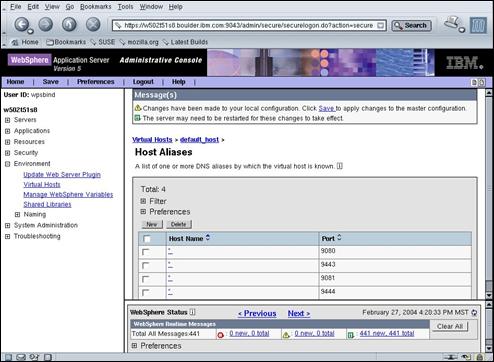This screenshot has height=362, width=494.
Task: Open the mozilla.org bookmark
Action: (139, 42)
